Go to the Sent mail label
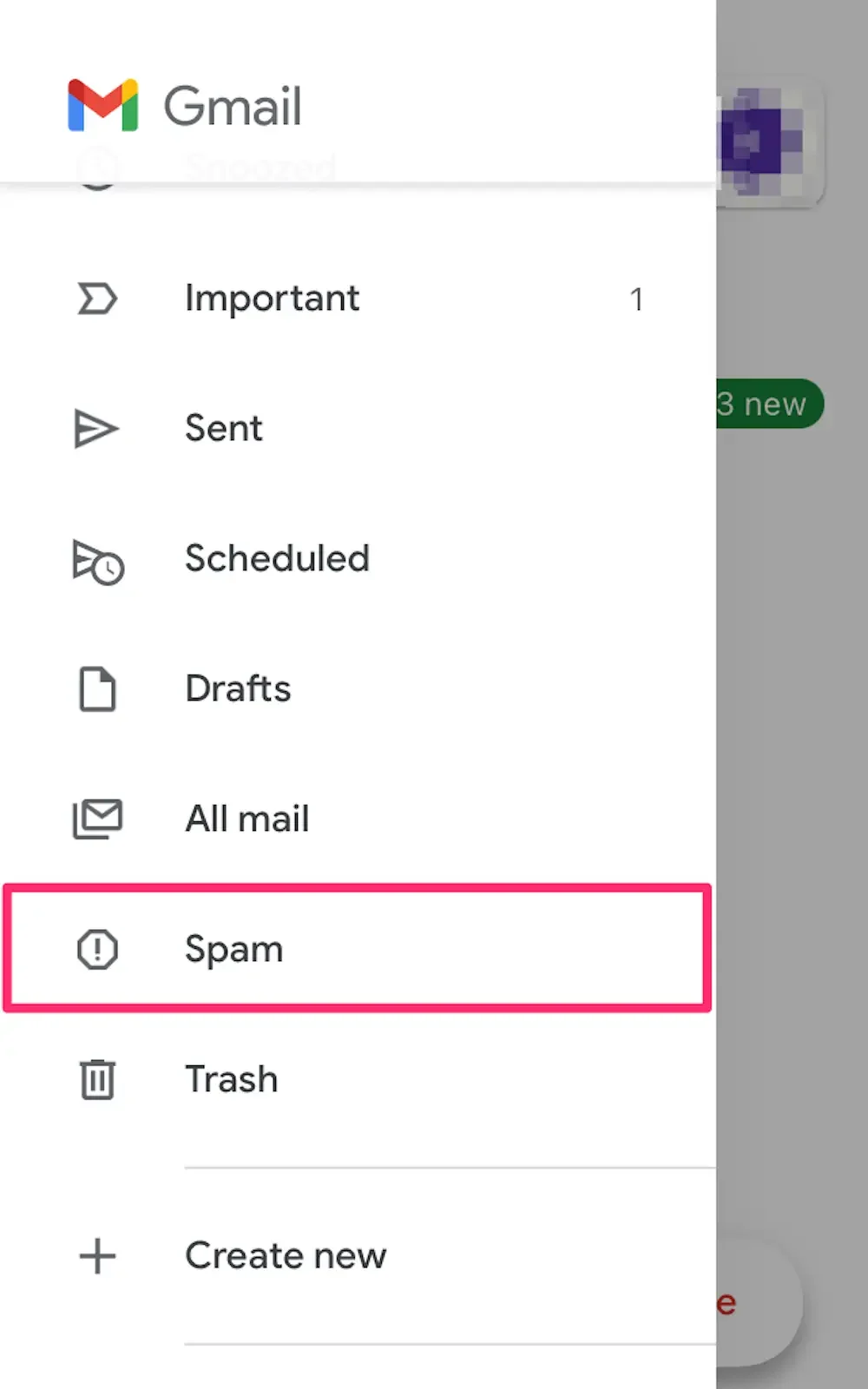Image resolution: width=868 pixels, height=1389 pixels. coord(224,429)
